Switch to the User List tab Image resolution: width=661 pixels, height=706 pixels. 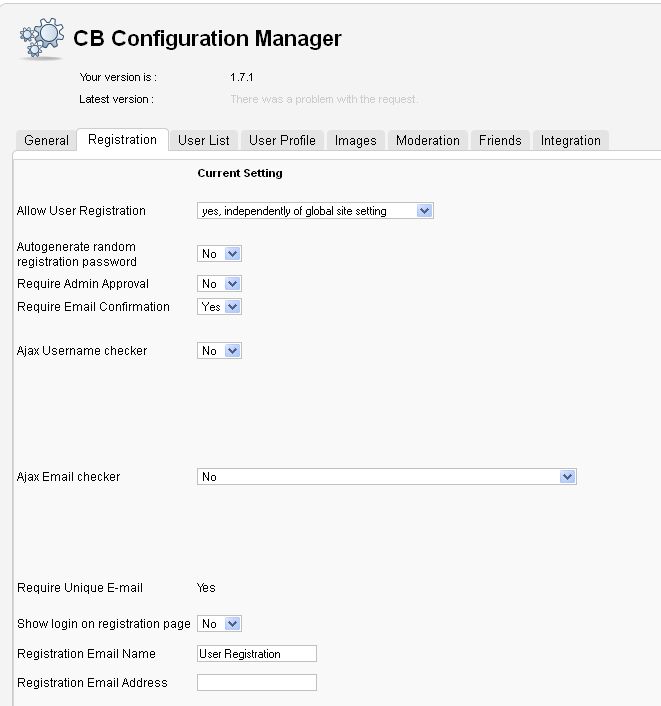(x=204, y=140)
